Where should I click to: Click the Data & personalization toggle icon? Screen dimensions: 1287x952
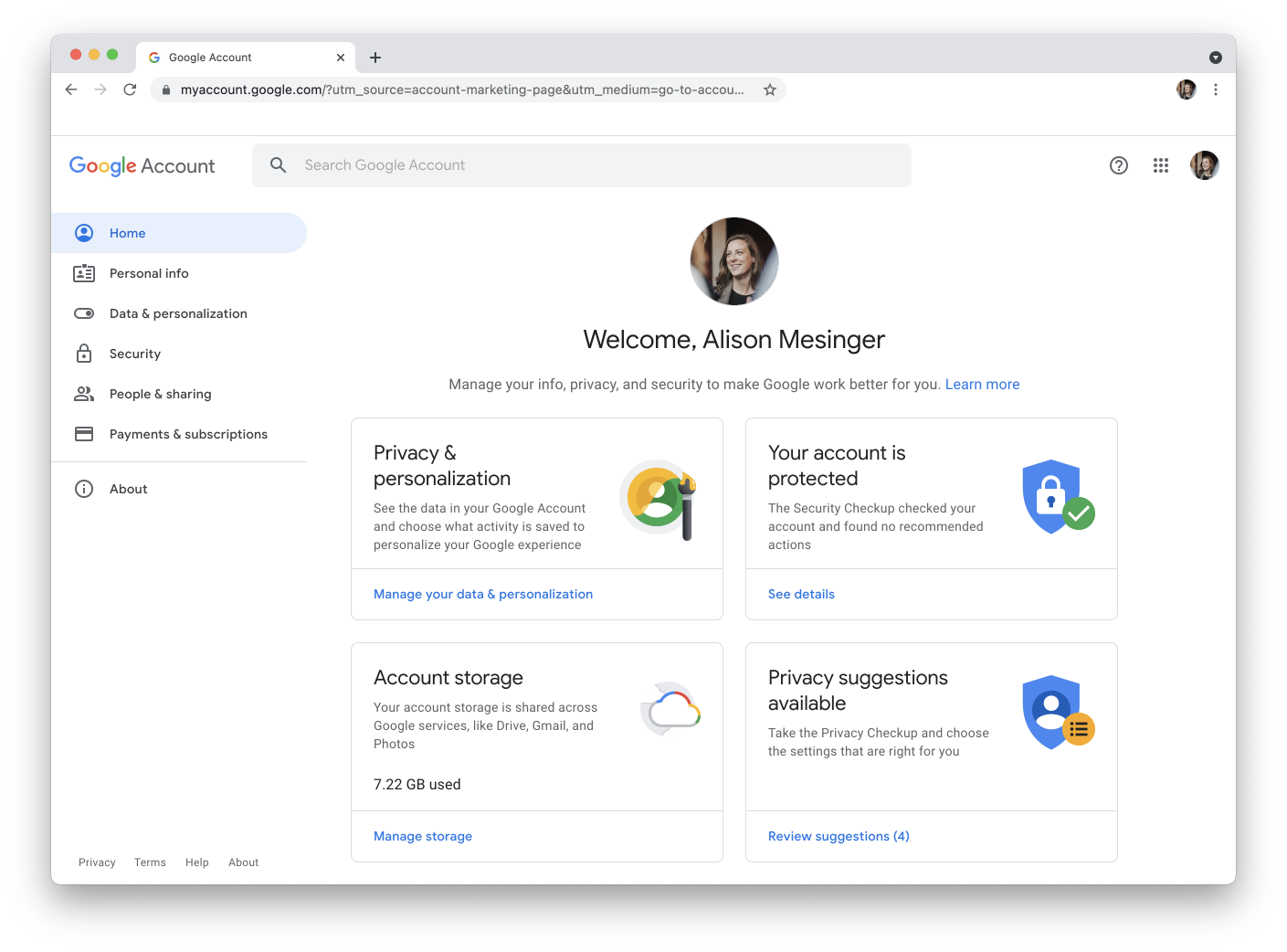[x=84, y=313]
